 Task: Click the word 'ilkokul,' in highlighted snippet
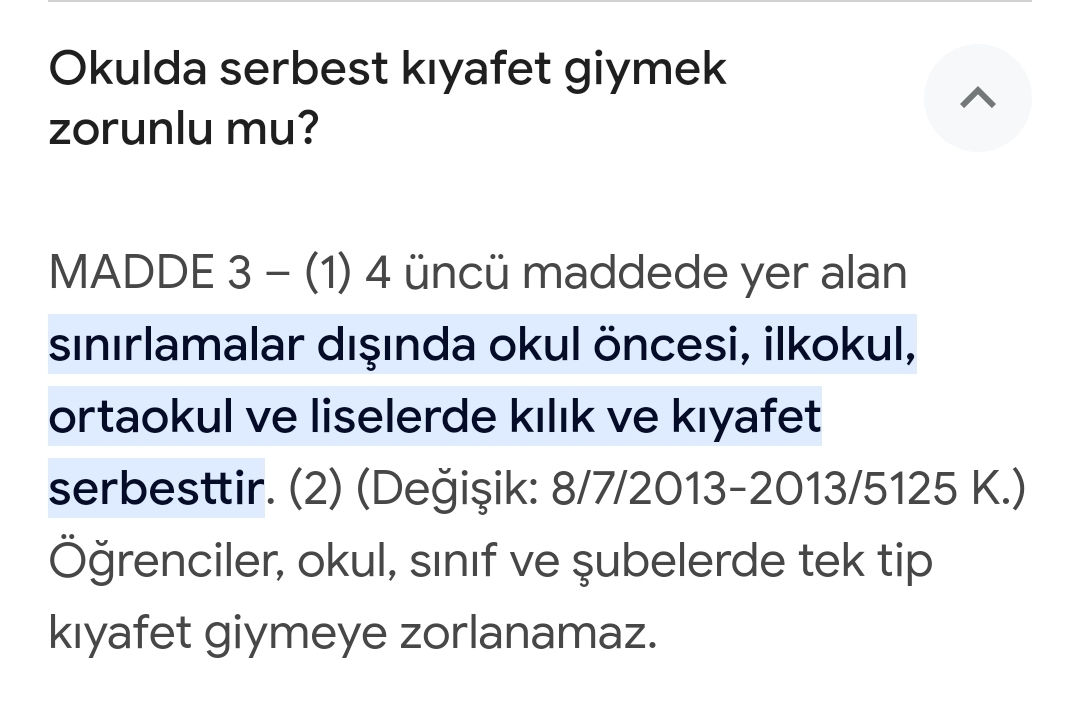[x=840, y=344]
